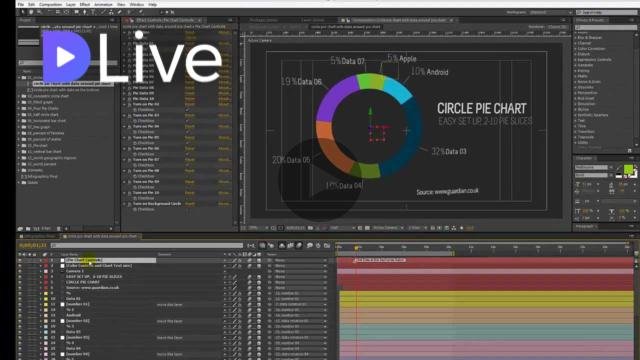
Task: Click the timeline layer search field
Action: tap(147, 245)
